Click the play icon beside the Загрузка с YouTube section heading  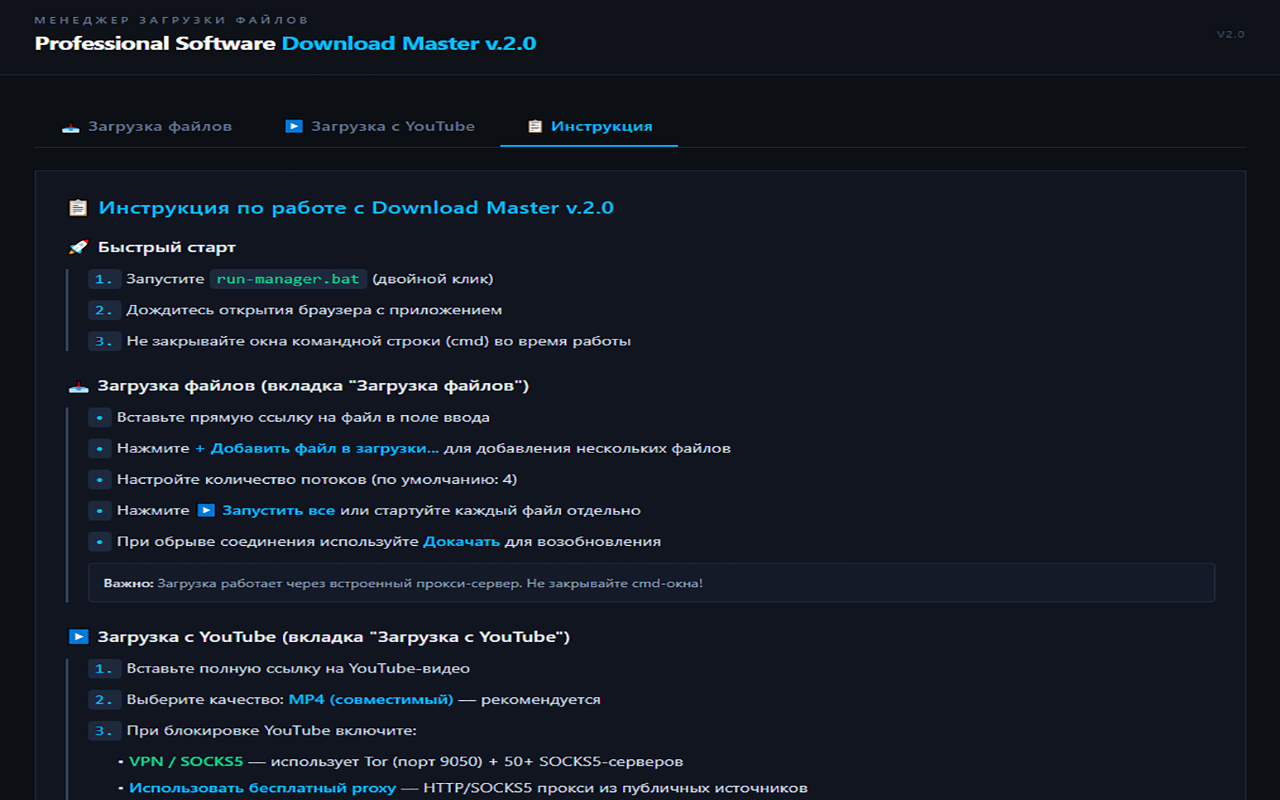click(x=77, y=637)
